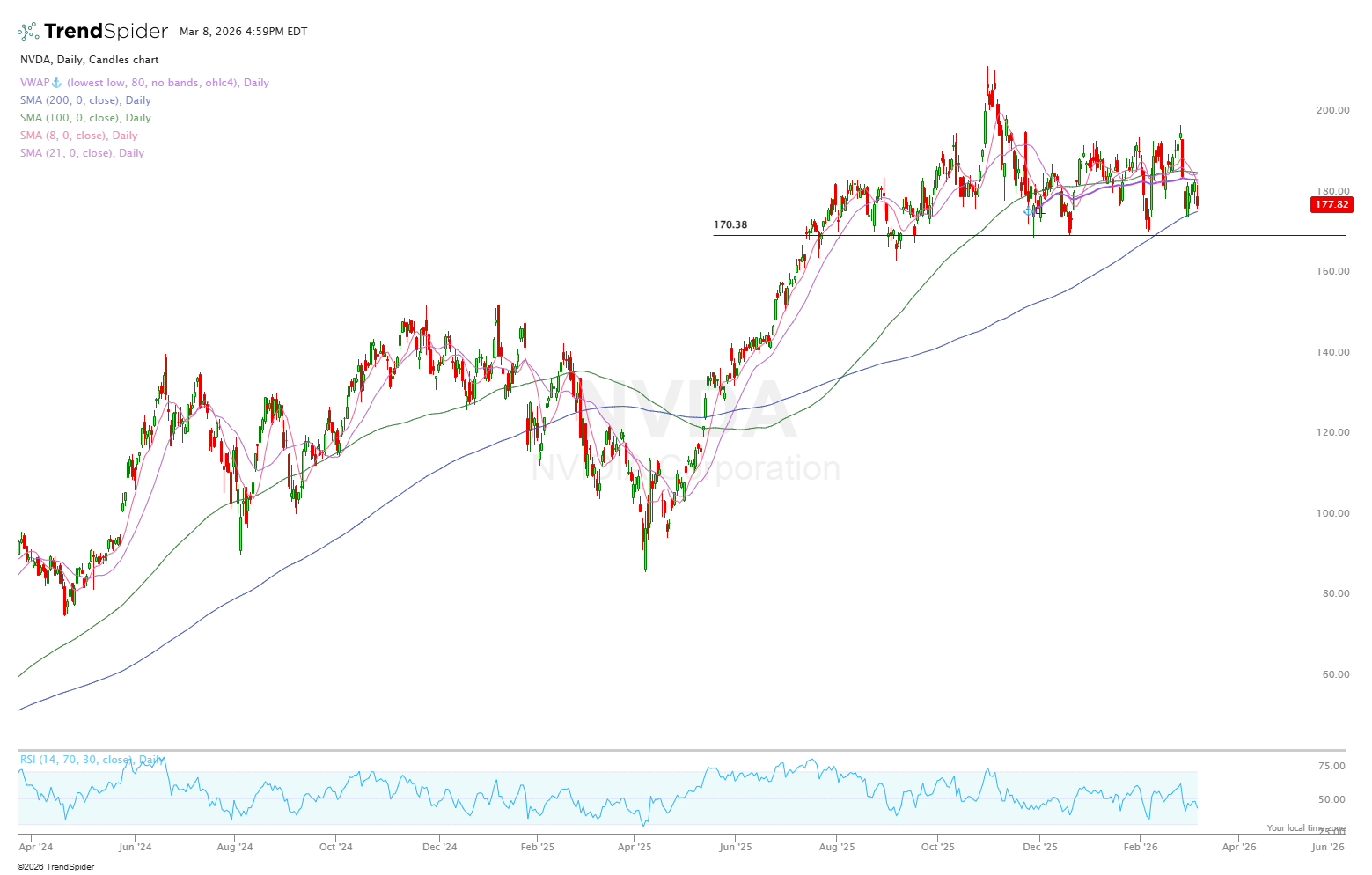Select the RSI (14, 70, 30, close) label
The width and height of the screenshot is (1372, 875).
[92, 760]
